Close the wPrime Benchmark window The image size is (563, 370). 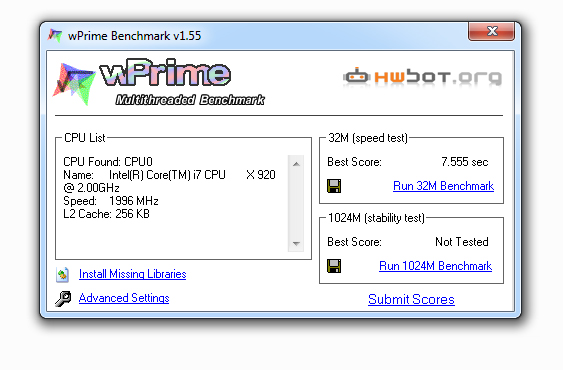click(x=492, y=32)
